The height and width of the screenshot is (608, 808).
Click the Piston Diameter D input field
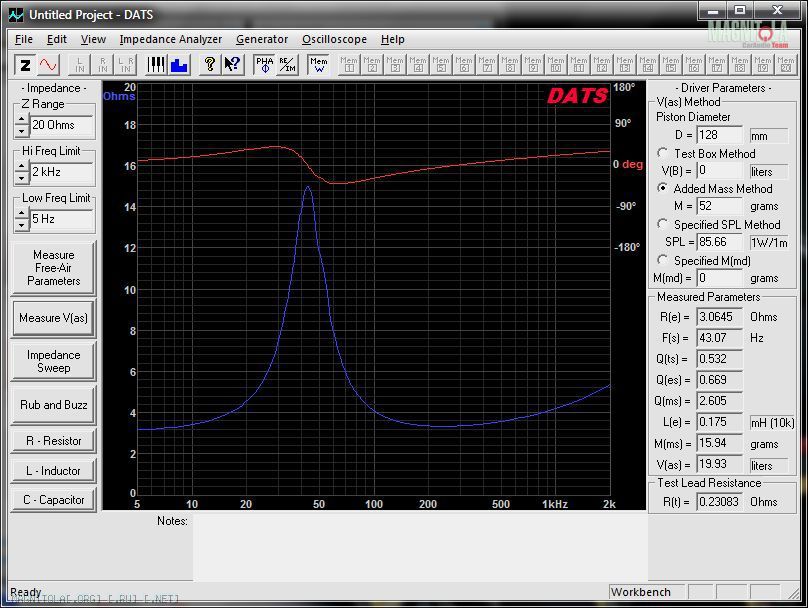point(719,135)
